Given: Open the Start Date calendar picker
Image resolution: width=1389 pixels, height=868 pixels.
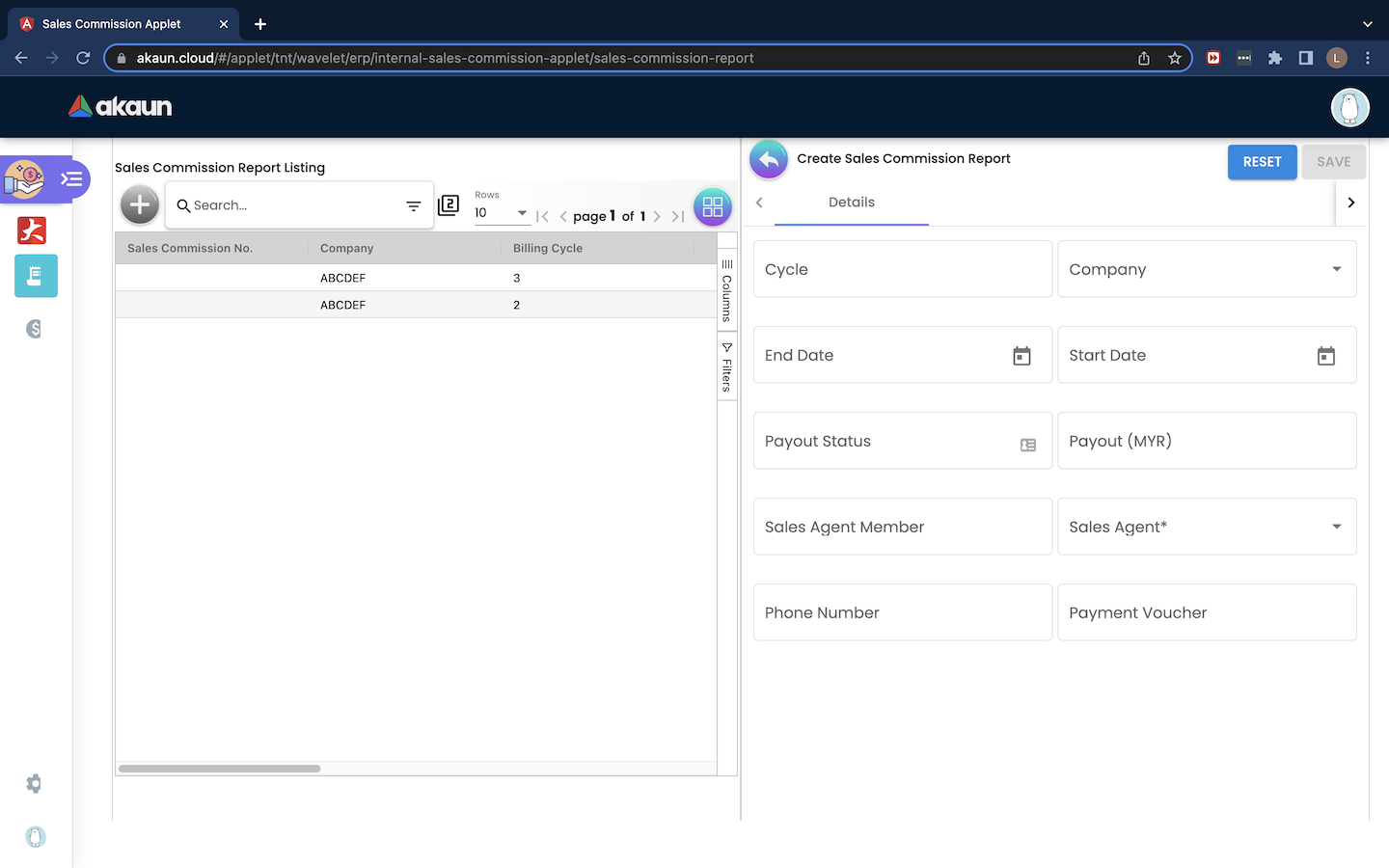Looking at the screenshot, I should [1325, 356].
